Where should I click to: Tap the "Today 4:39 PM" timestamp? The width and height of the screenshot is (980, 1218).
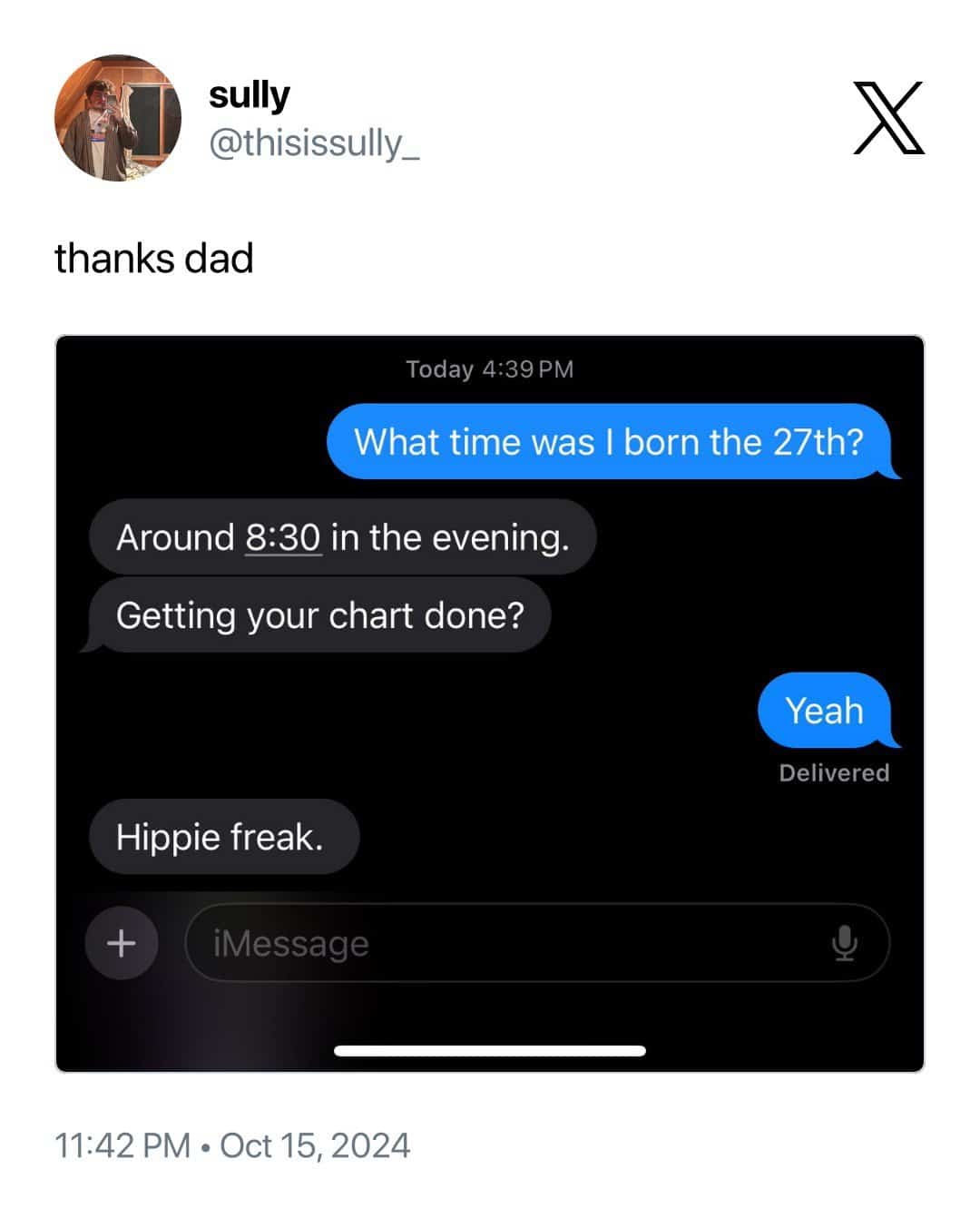click(x=489, y=369)
